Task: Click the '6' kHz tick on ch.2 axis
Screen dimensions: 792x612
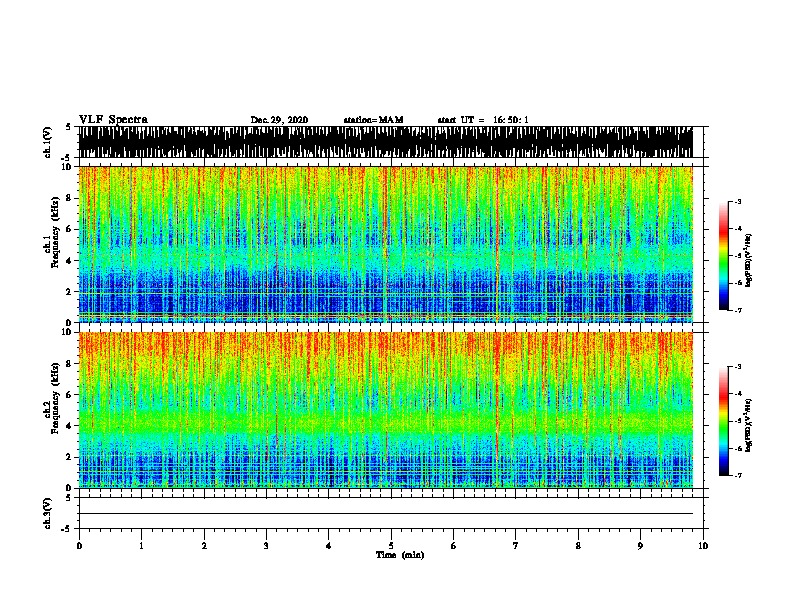Action: click(x=69, y=394)
